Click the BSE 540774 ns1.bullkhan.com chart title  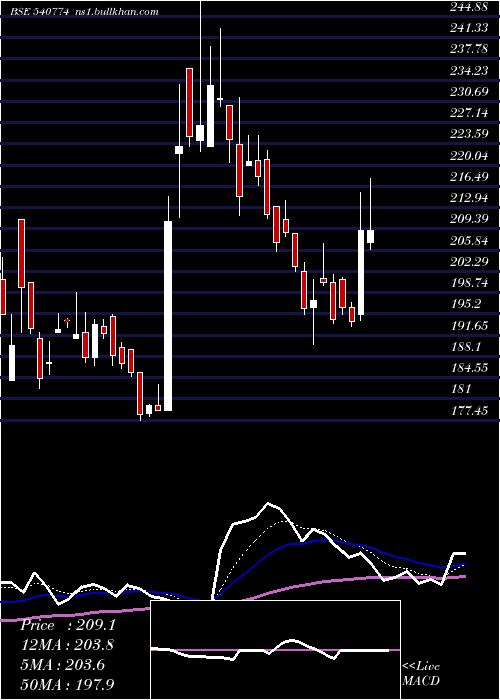click(84, 12)
